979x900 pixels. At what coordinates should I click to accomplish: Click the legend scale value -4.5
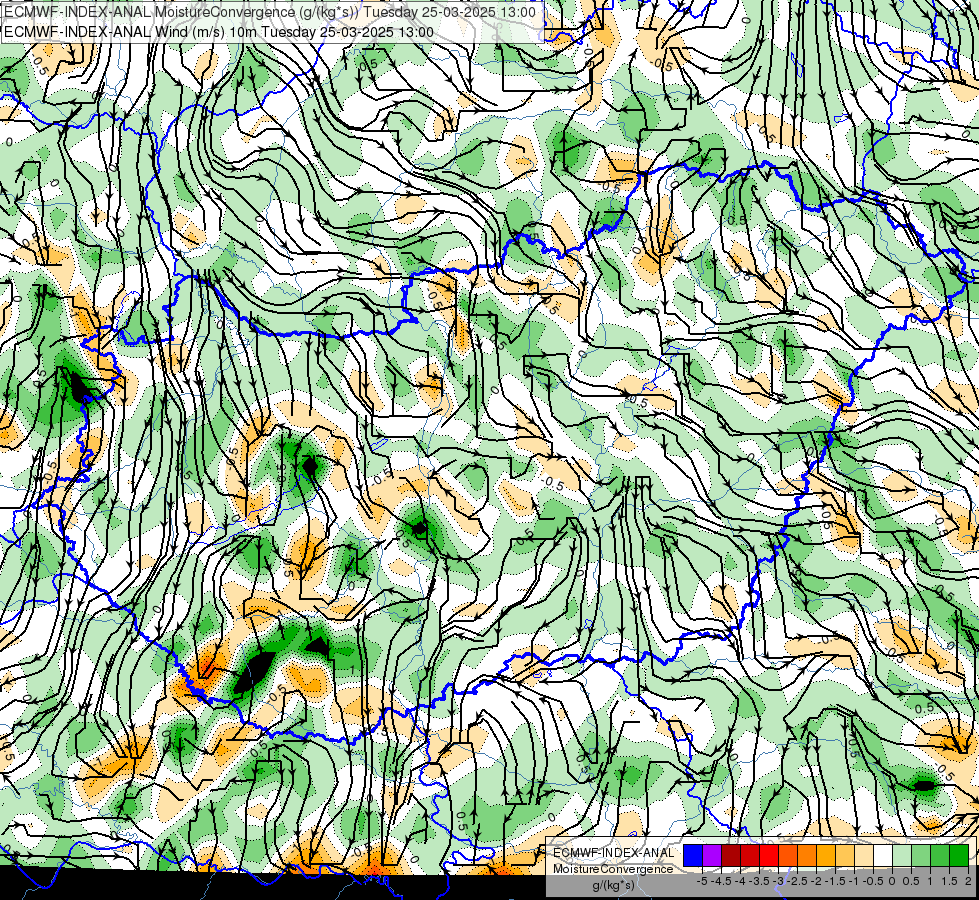coord(721,881)
